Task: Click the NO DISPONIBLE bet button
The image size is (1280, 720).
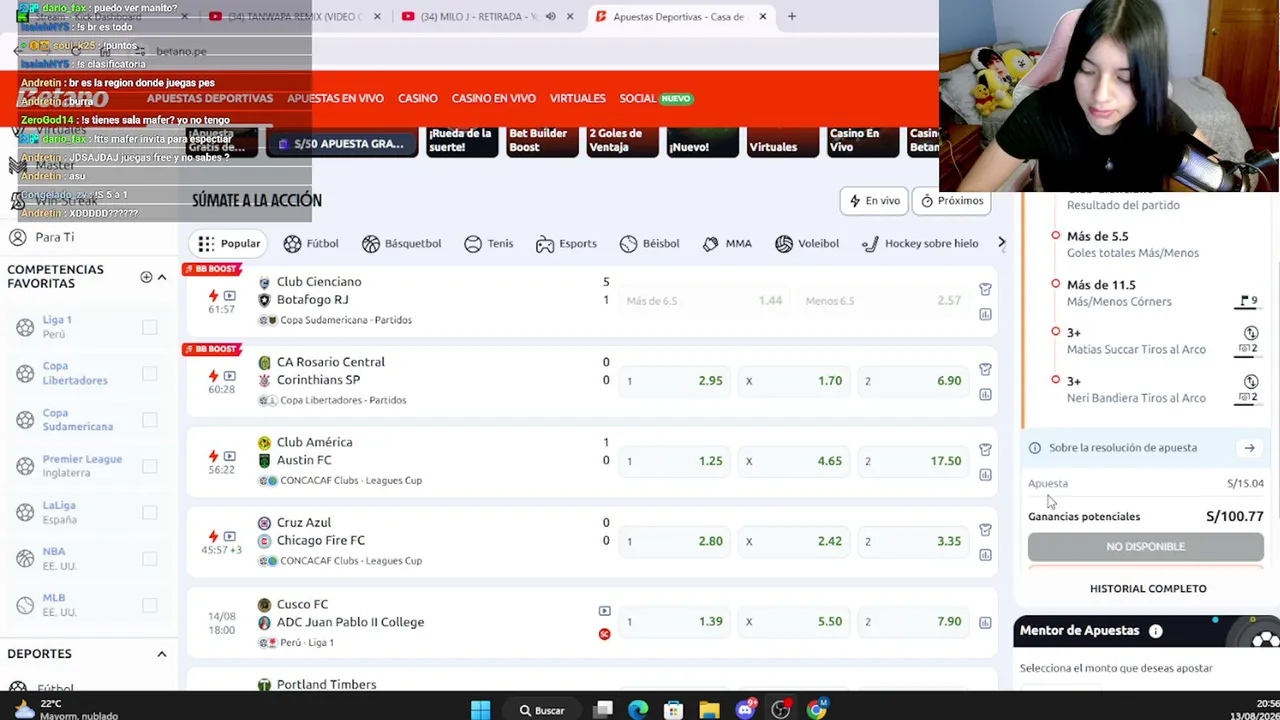Action: (1146, 546)
